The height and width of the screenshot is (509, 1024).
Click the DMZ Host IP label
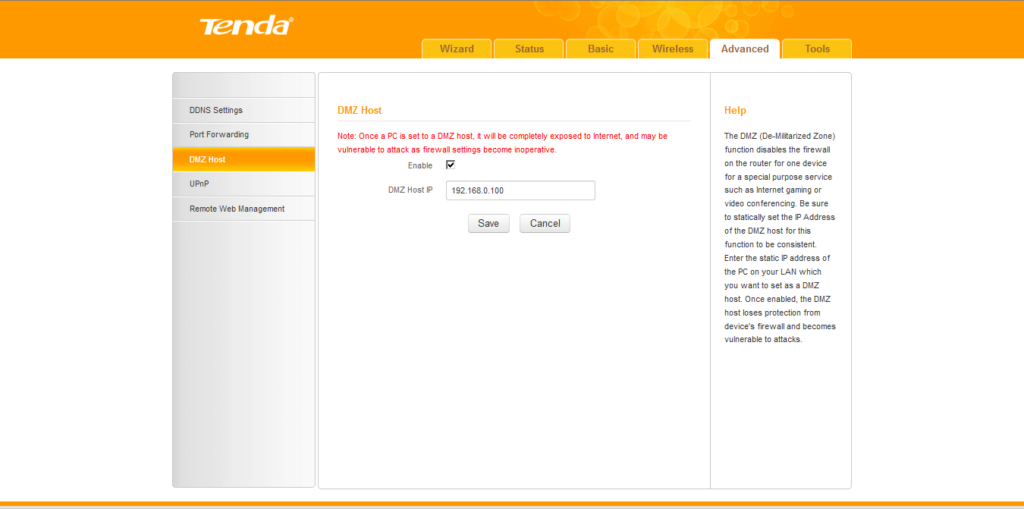(x=410, y=190)
